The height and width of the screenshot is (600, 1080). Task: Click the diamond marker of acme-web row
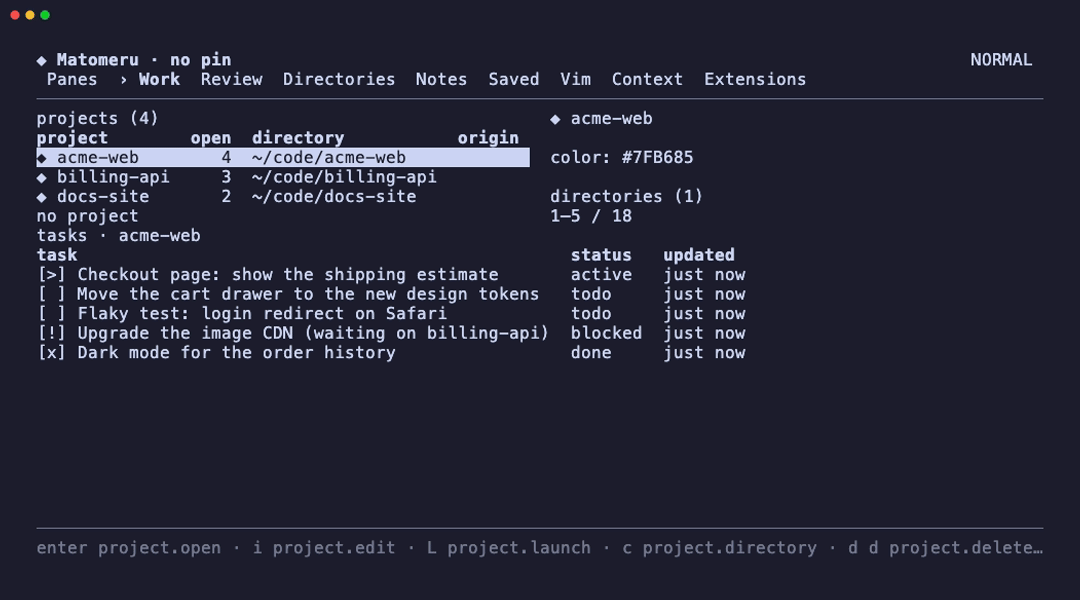click(x=41, y=158)
